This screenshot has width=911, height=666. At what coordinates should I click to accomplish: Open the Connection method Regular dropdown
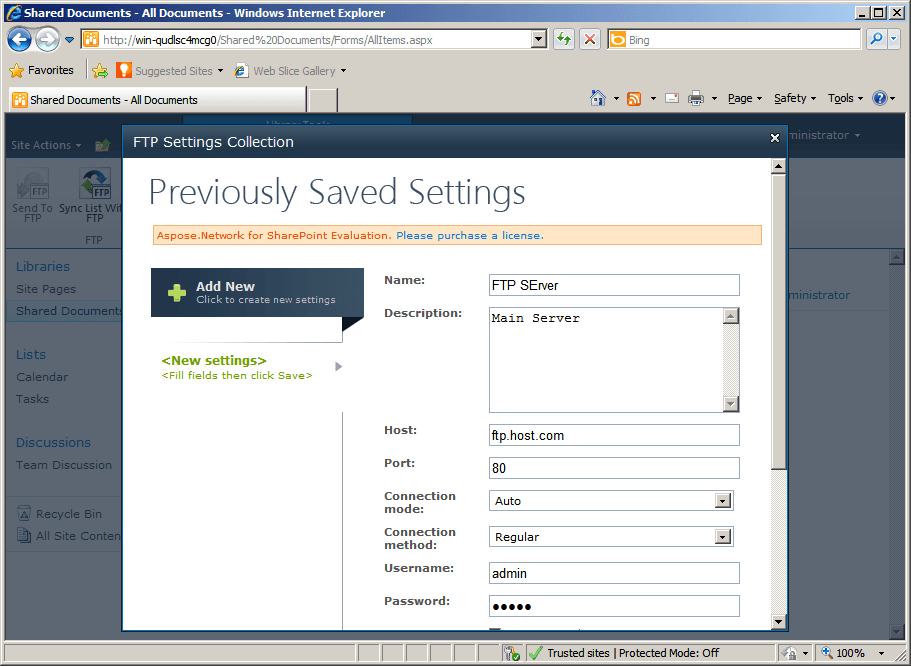(x=611, y=537)
